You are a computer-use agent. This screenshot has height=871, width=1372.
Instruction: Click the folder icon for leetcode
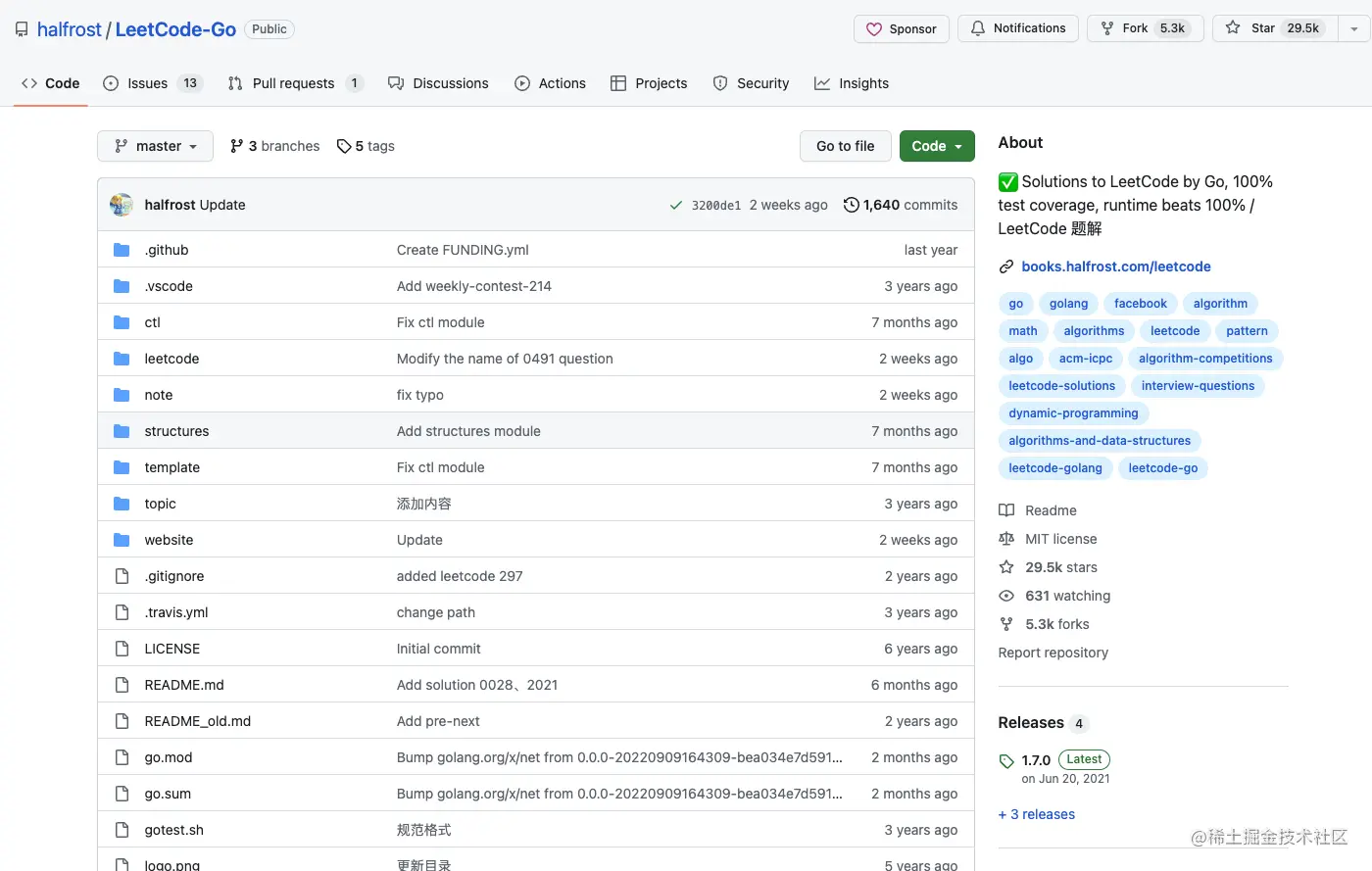(122, 359)
